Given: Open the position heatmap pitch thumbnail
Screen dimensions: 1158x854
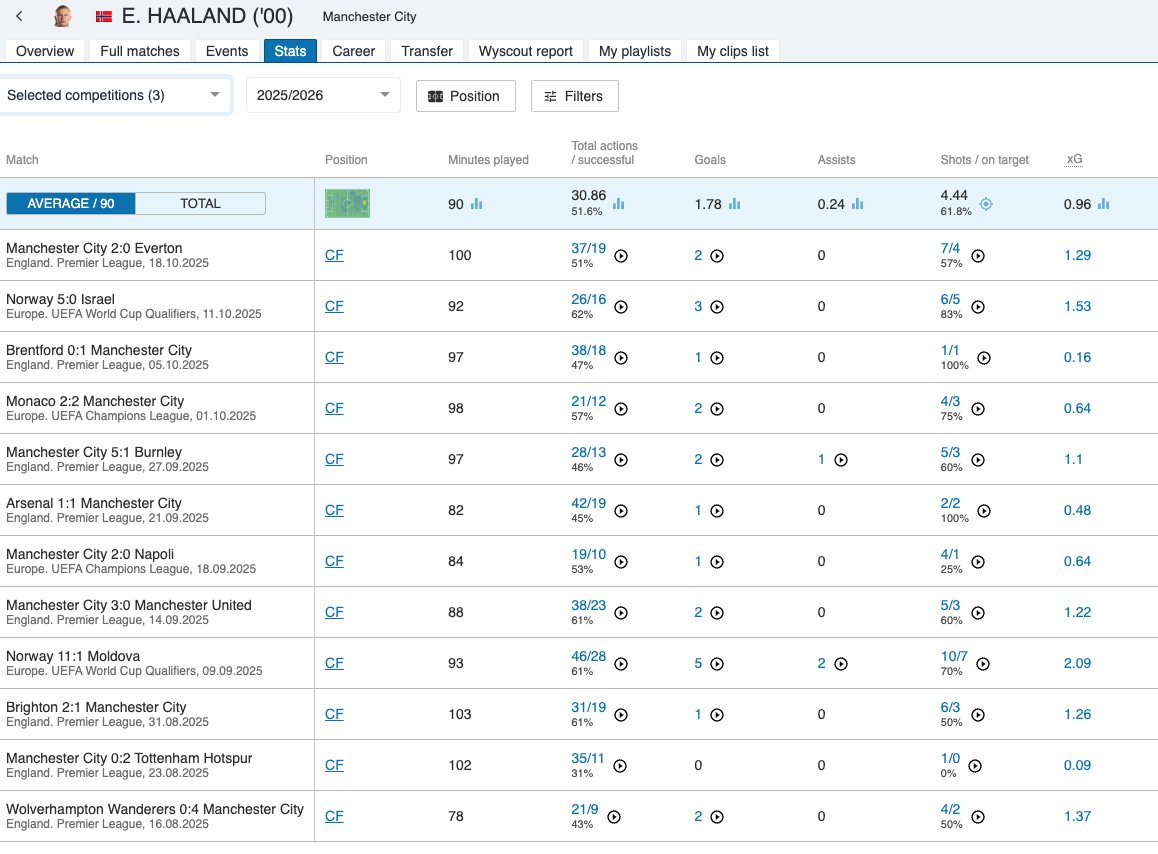Looking at the screenshot, I should (347, 203).
